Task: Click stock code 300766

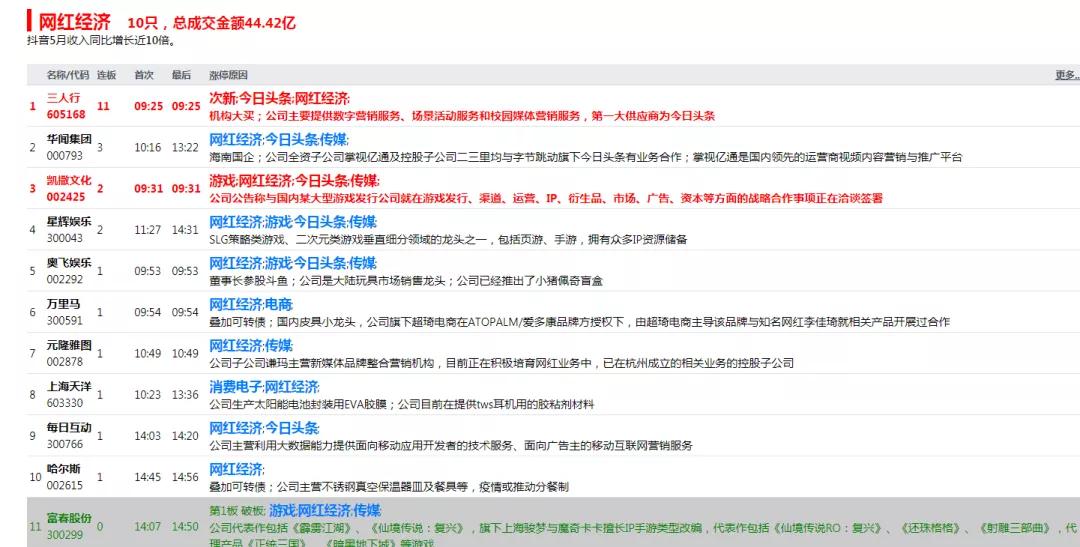Action: point(65,444)
